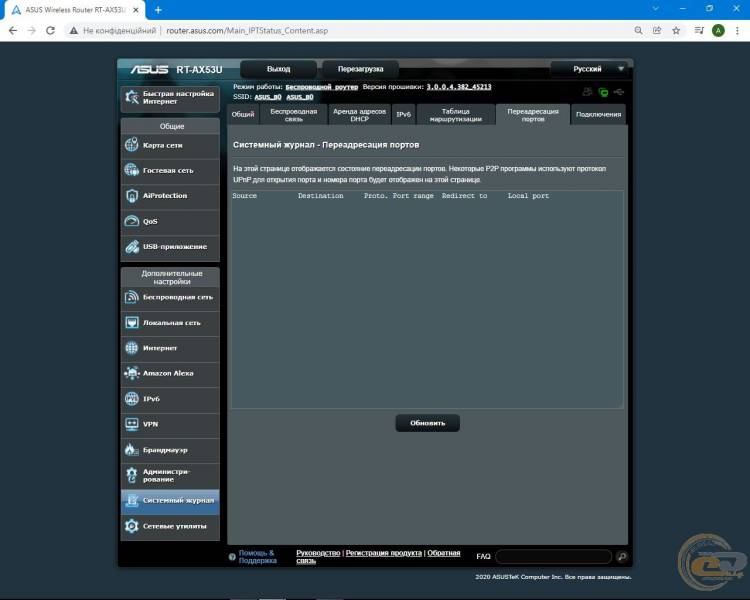Open Network Tools (Сетевые утилиты) icon
The image size is (750, 600).
(132, 526)
